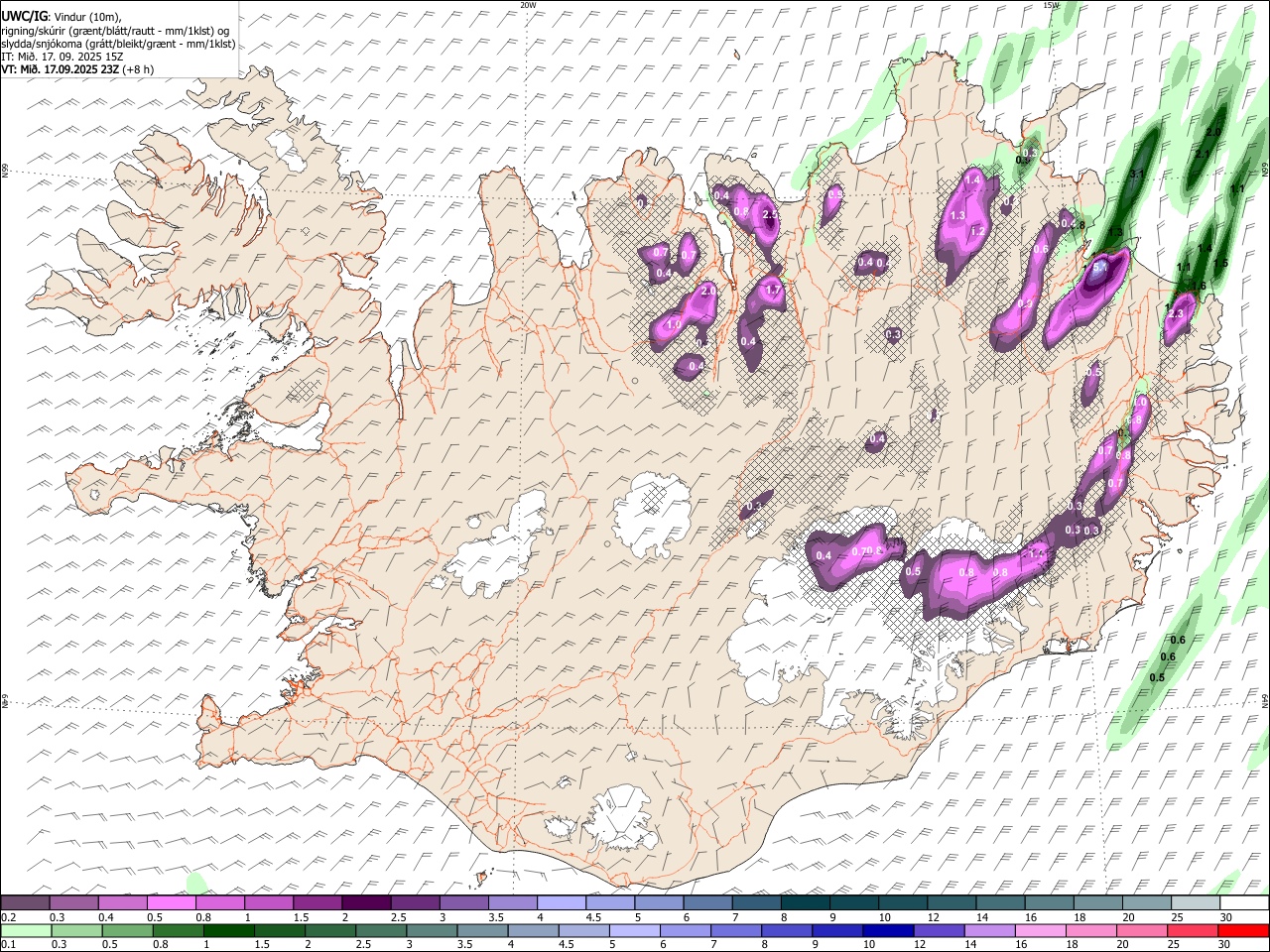Click the '15W' longitude label at top
This screenshot has height=952, width=1270.
[x=1051, y=5]
